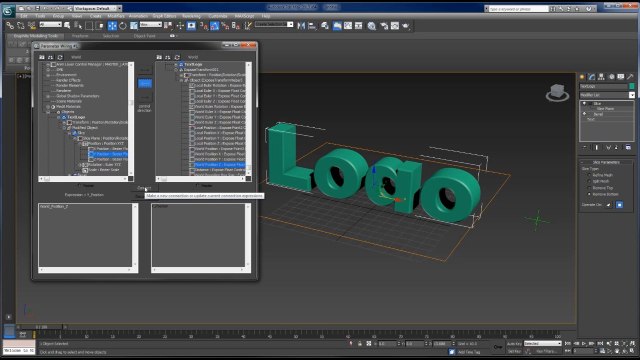Screen dimensions: 640x360
Task: Open the Workspaces Default dropdown
Action: [98, 8]
